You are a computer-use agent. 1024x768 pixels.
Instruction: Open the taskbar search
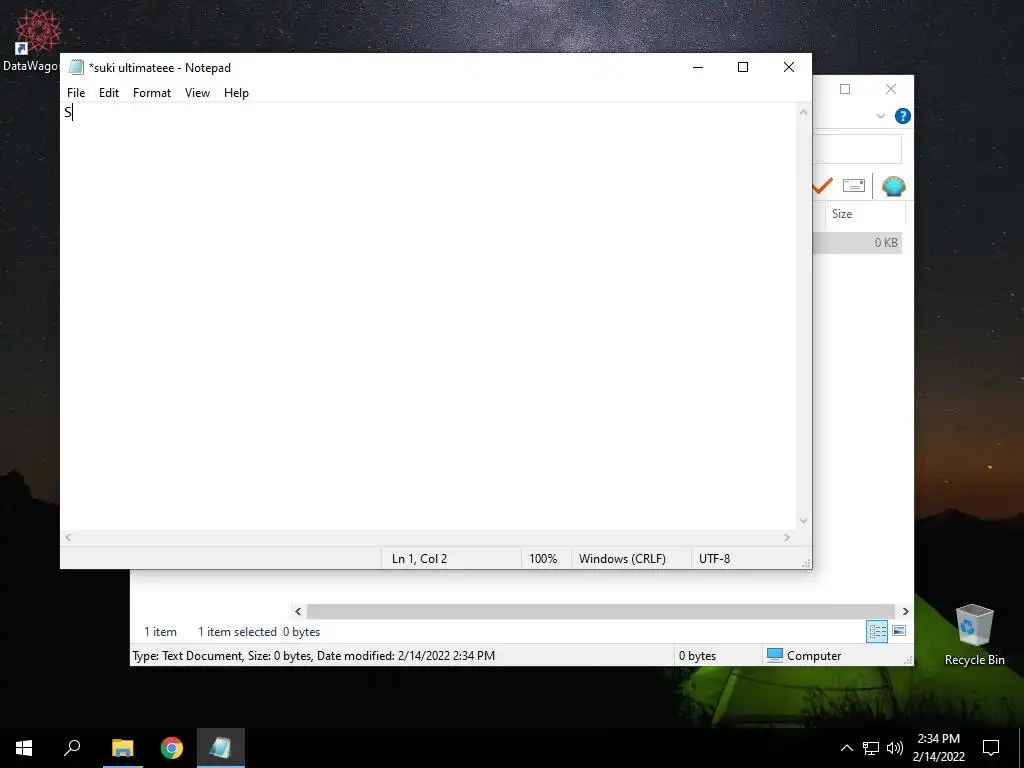pos(72,748)
